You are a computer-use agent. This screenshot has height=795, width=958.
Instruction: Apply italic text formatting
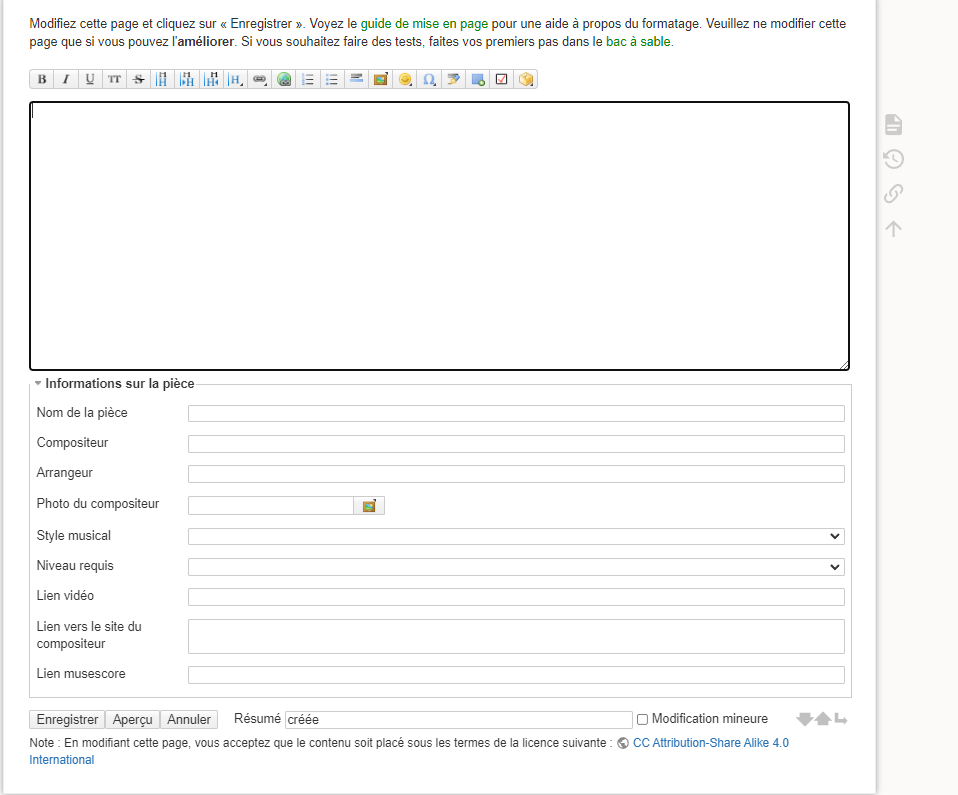(66, 79)
